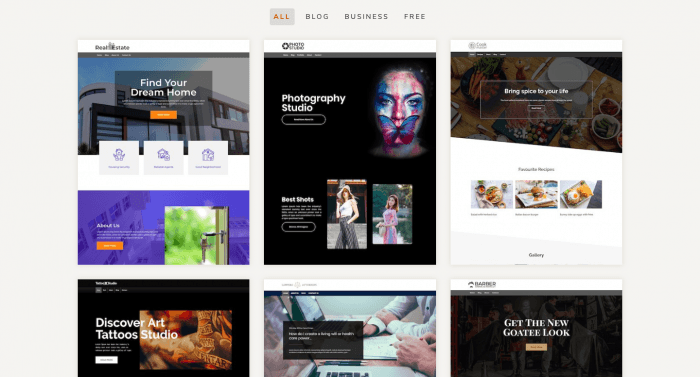Open the burger recipe thumbnail
The width and height of the screenshot is (700, 377).
click(536, 194)
